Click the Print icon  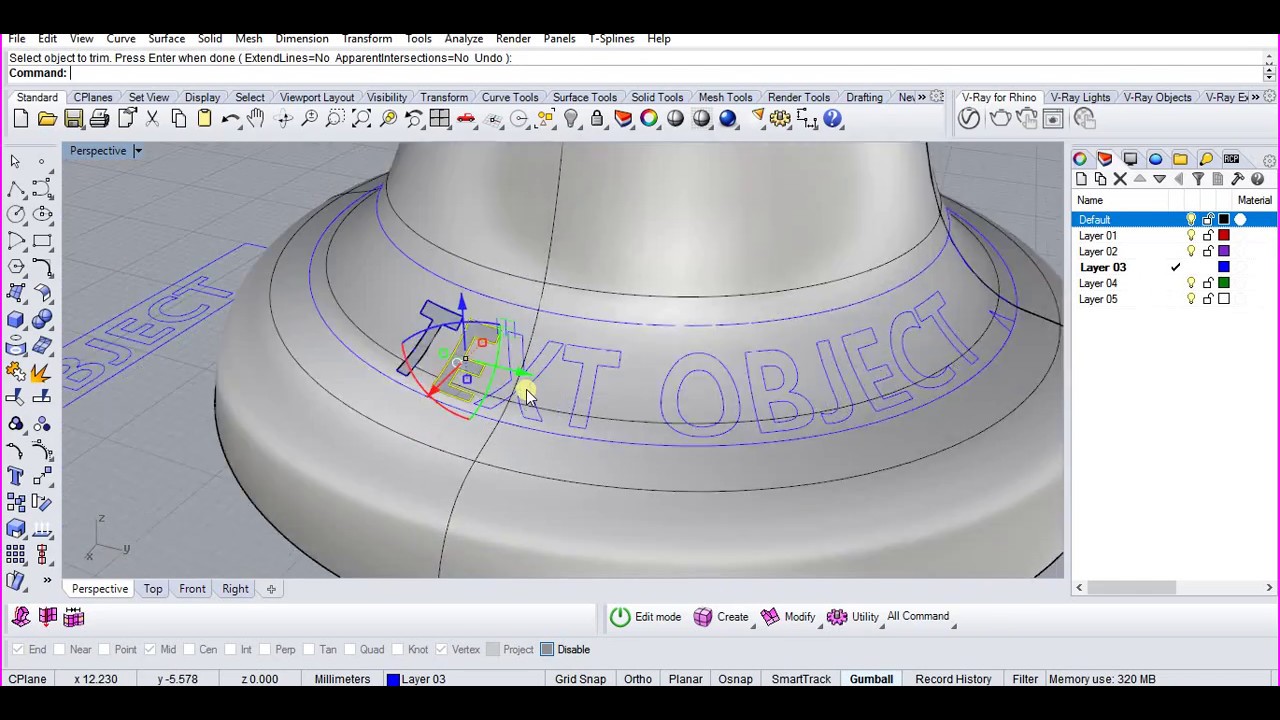pyautogui.click(x=99, y=119)
